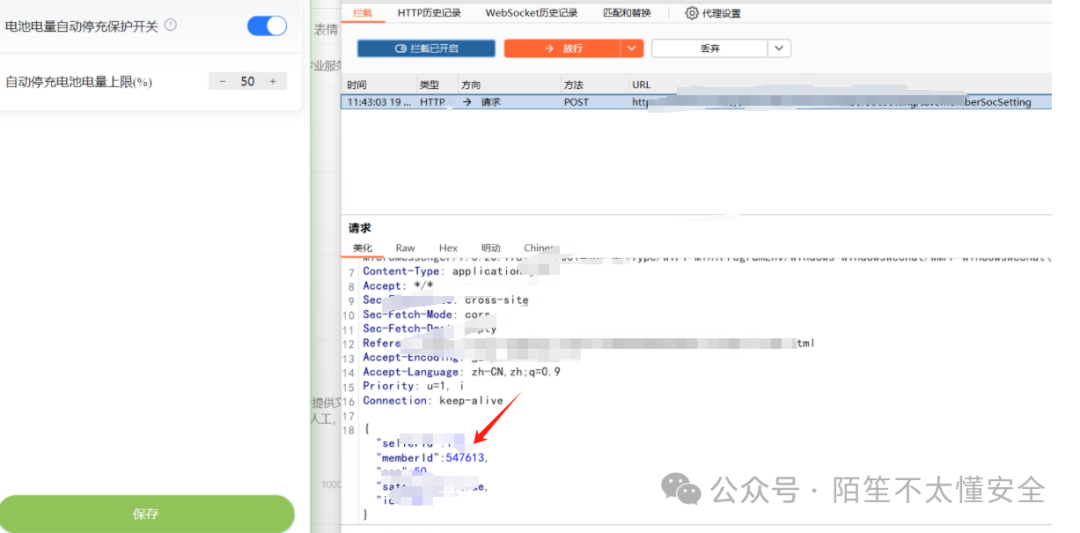1080x533 pixels.
Task: Toggle the 拦截已开启 intercept button
Action: pos(426,48)
